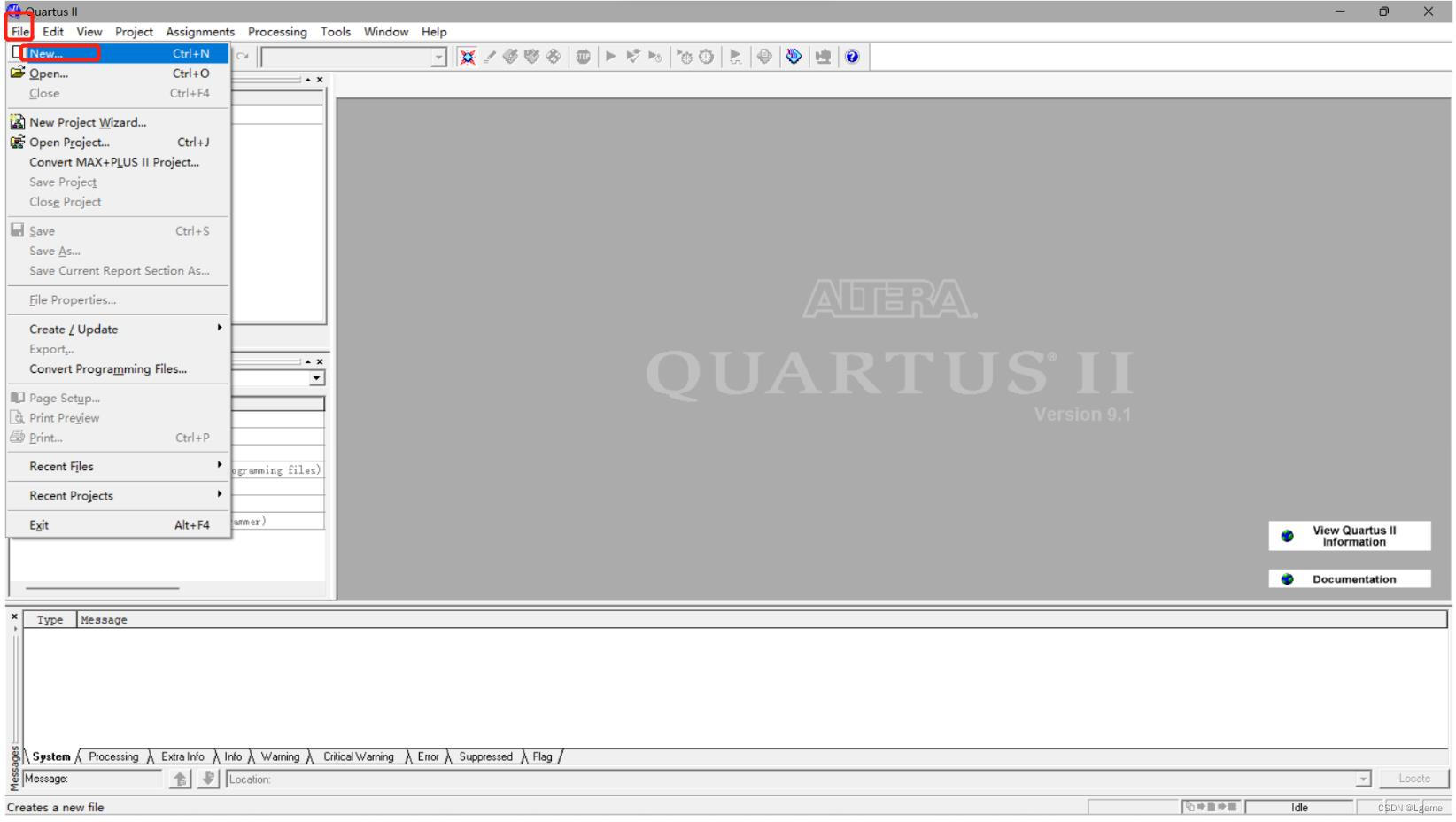Click the Start Compilation play icon
This screenshot has width=1456, height=822.
click(610, 57)
